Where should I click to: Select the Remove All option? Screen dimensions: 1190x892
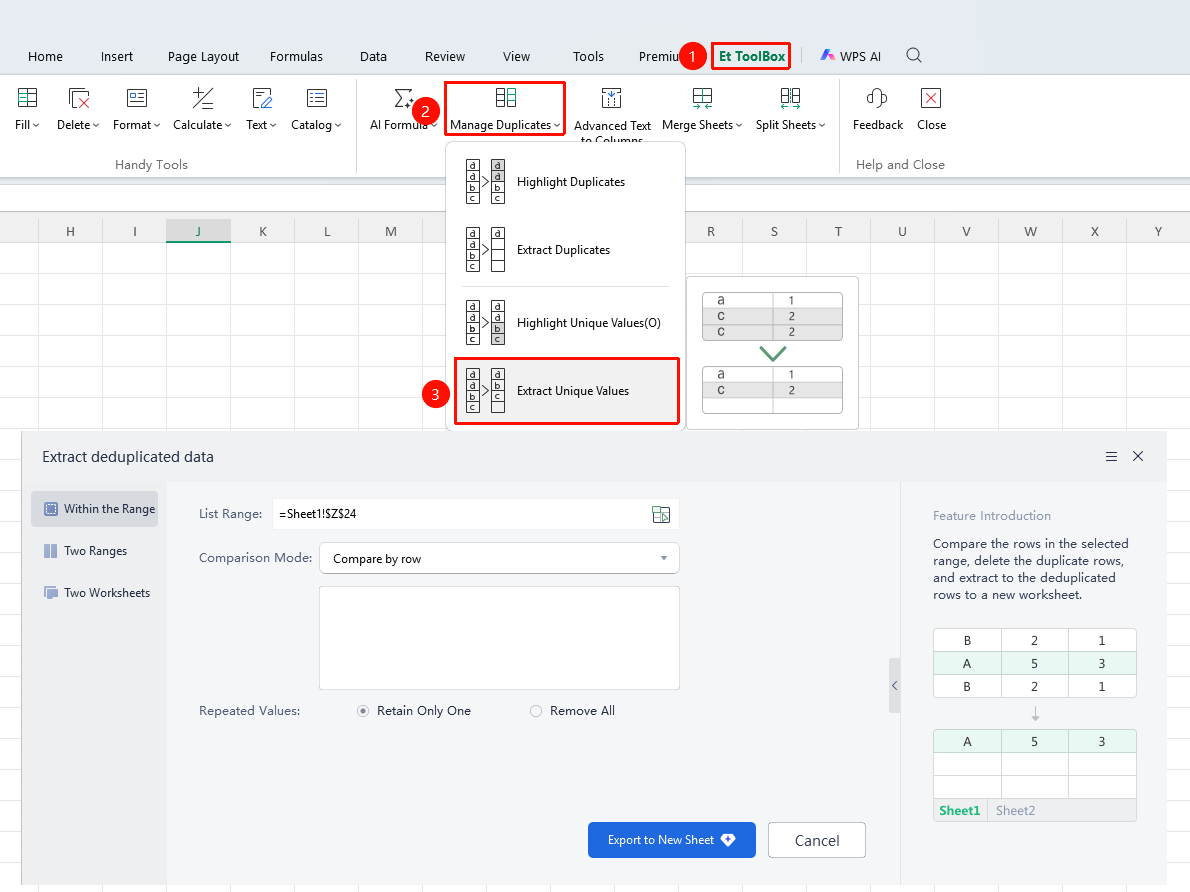coord(572,711)
